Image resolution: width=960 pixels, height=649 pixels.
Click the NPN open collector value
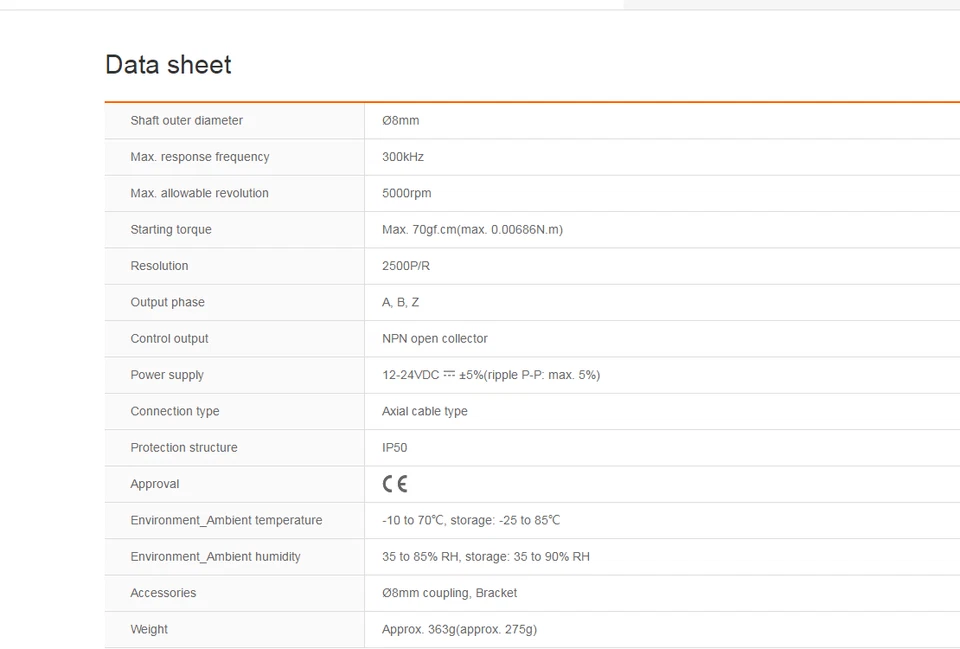pyautogui.click(x=435, y=339)
